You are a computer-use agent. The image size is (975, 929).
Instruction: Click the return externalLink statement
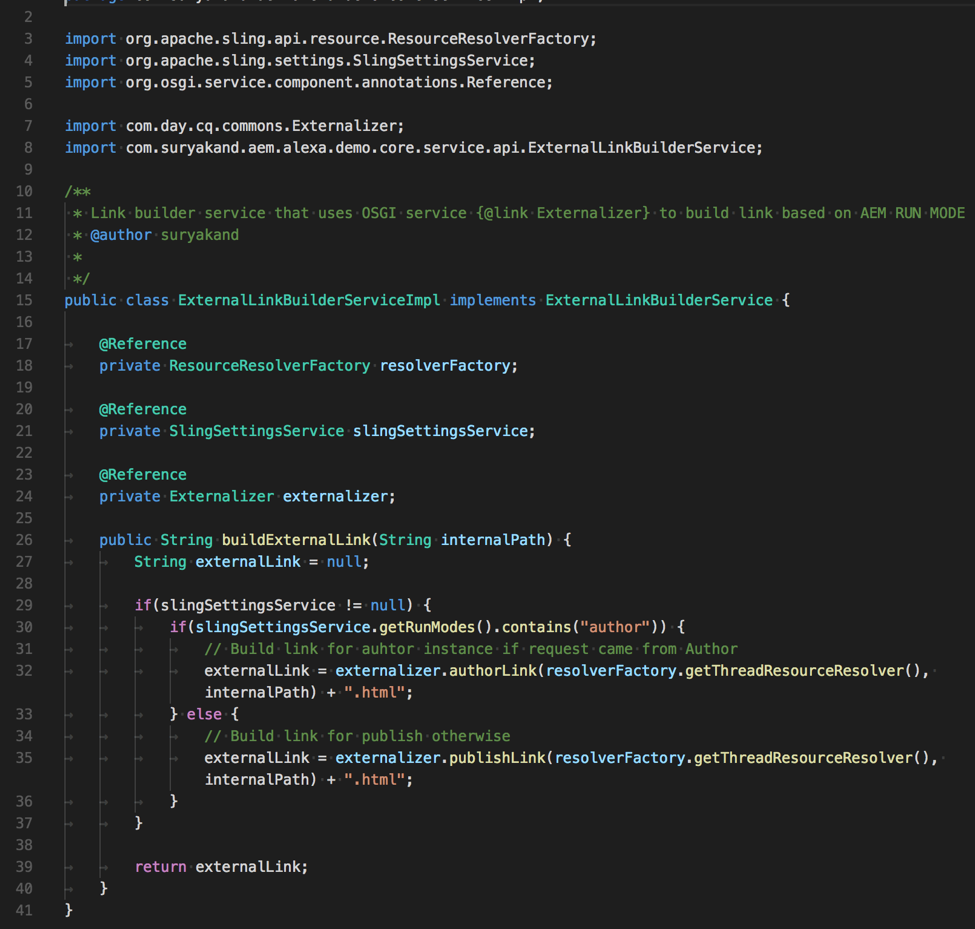(x=223, y=866)
